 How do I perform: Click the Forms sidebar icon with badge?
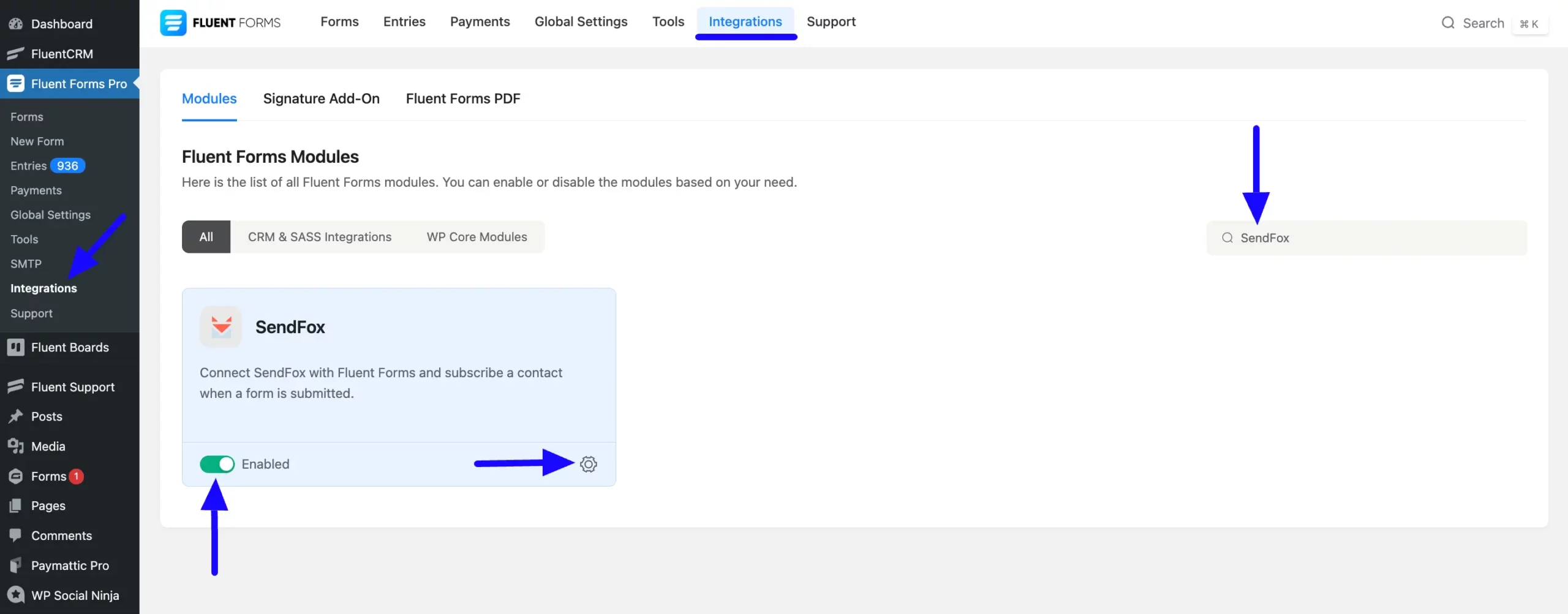pyautogui.click(x=16, y=476)
